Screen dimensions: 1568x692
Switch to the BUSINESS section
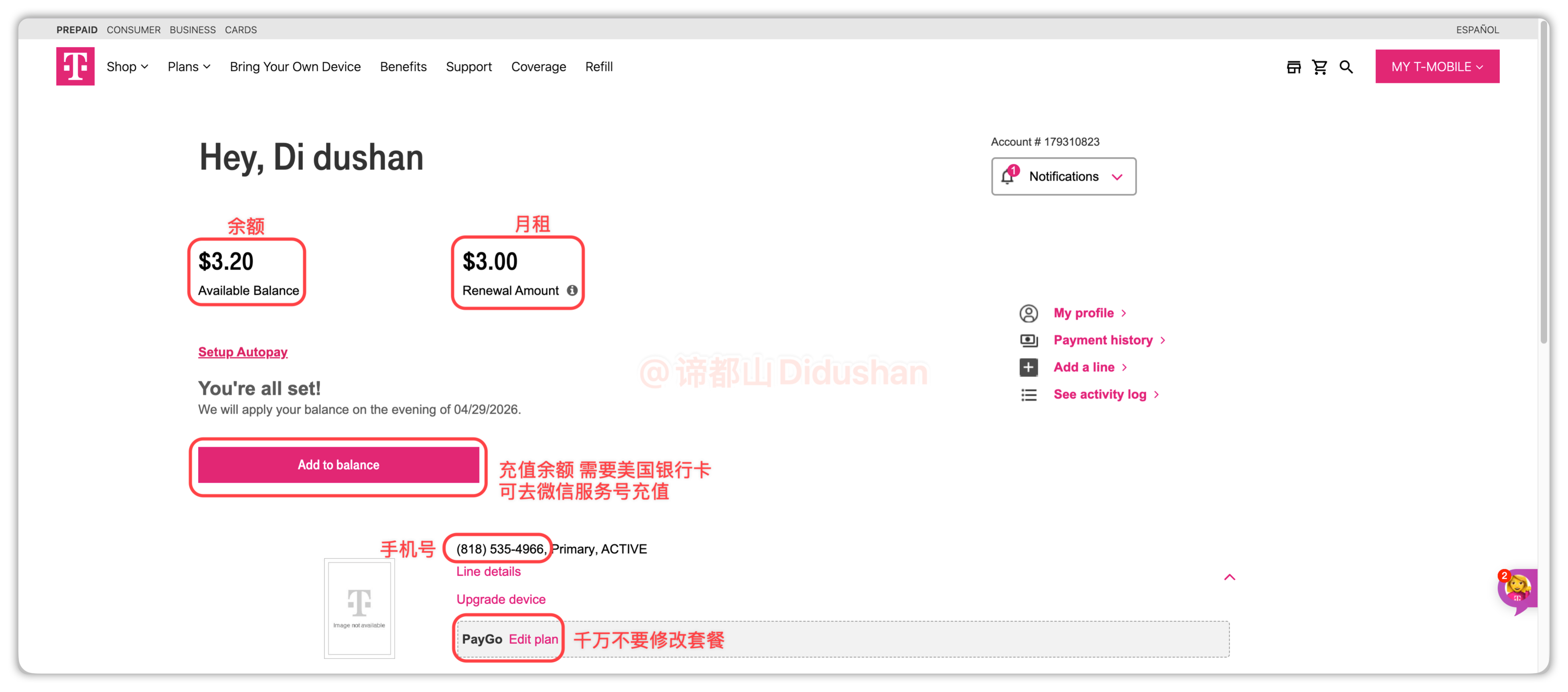192,30
